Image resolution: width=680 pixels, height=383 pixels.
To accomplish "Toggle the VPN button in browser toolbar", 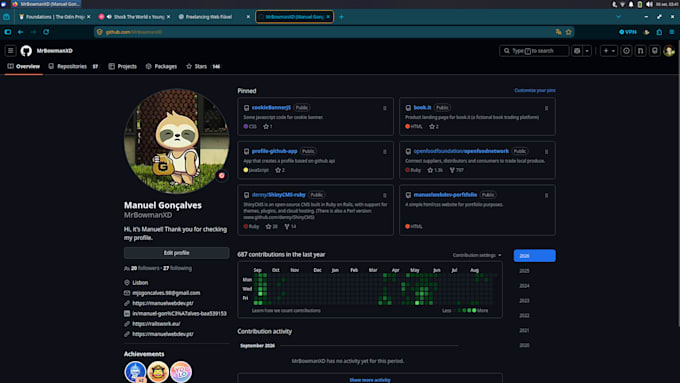I will click(628, 32).
